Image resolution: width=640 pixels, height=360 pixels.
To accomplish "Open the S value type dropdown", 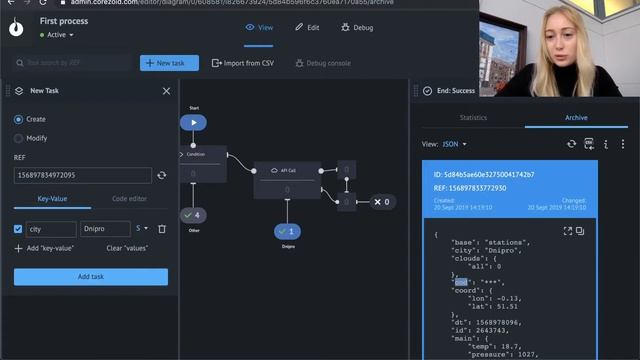I will [x=142, y=229].
